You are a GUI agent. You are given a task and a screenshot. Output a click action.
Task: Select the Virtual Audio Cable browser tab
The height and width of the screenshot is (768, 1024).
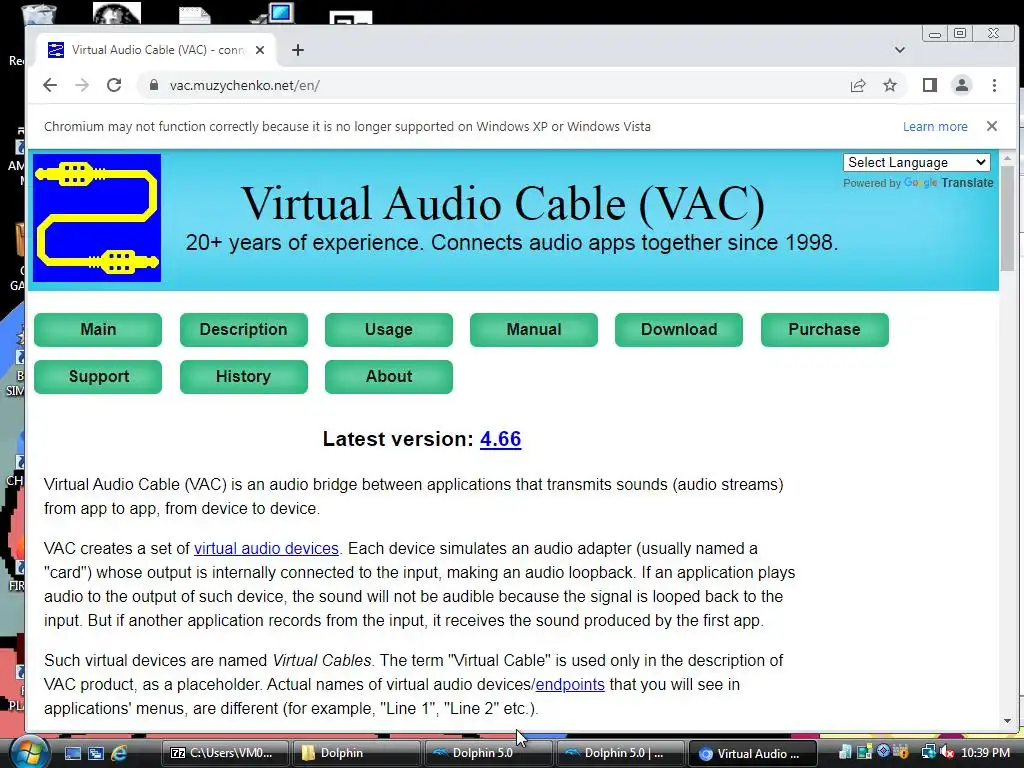coord(157,50)
